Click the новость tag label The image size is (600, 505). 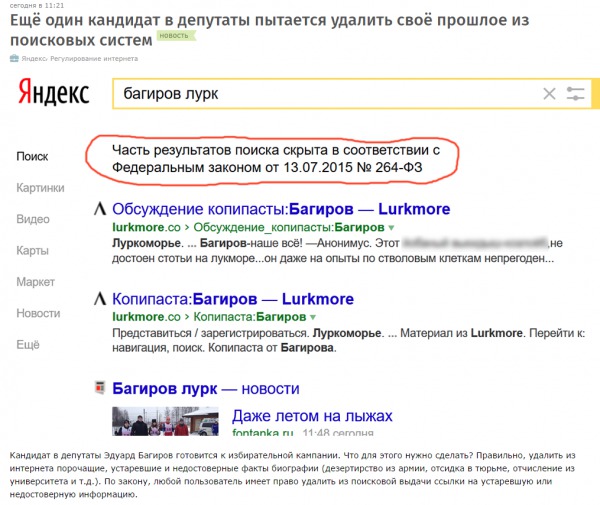[176, 36]
